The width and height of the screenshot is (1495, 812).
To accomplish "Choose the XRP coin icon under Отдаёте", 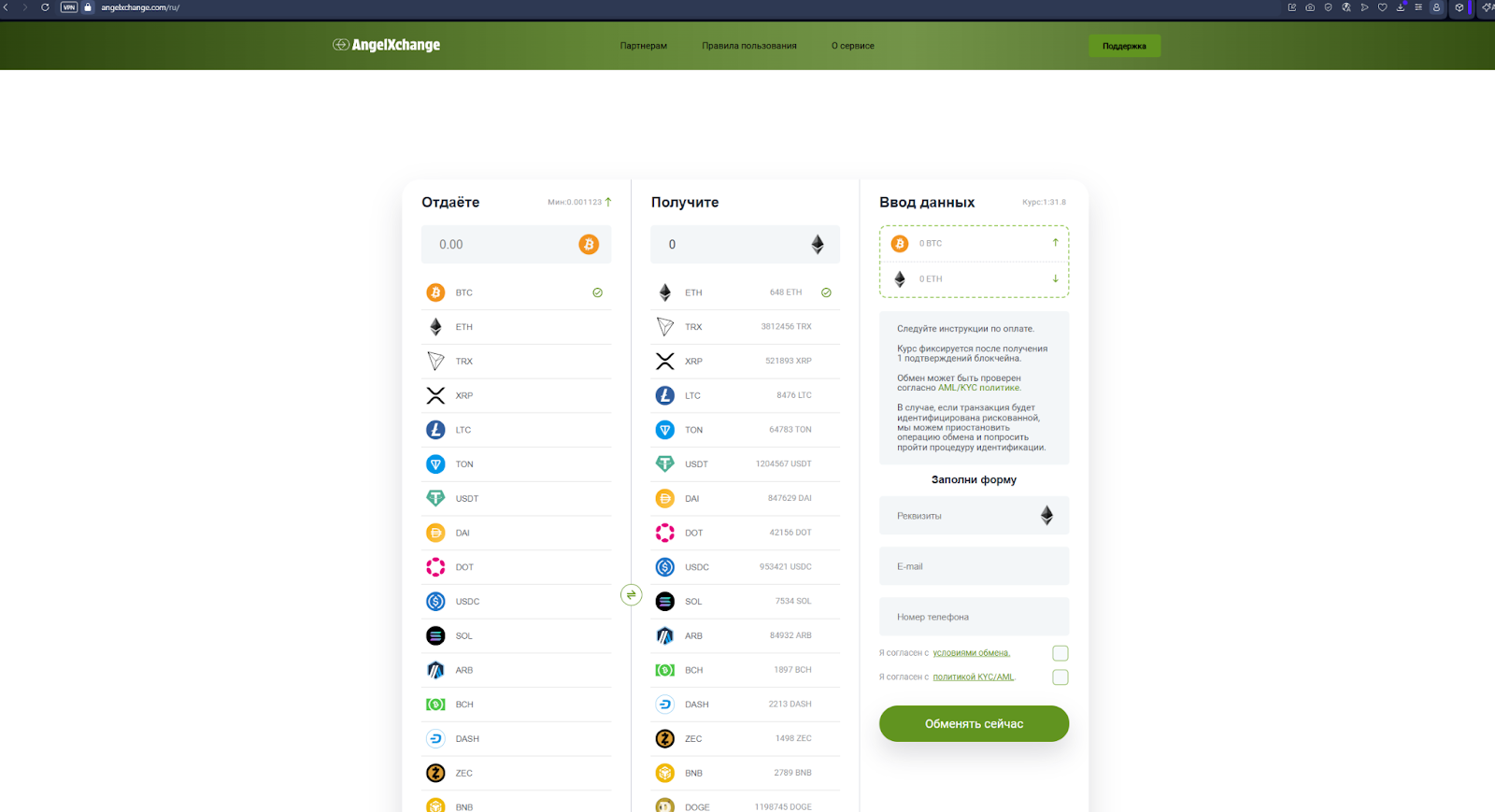I will (435, 395).
